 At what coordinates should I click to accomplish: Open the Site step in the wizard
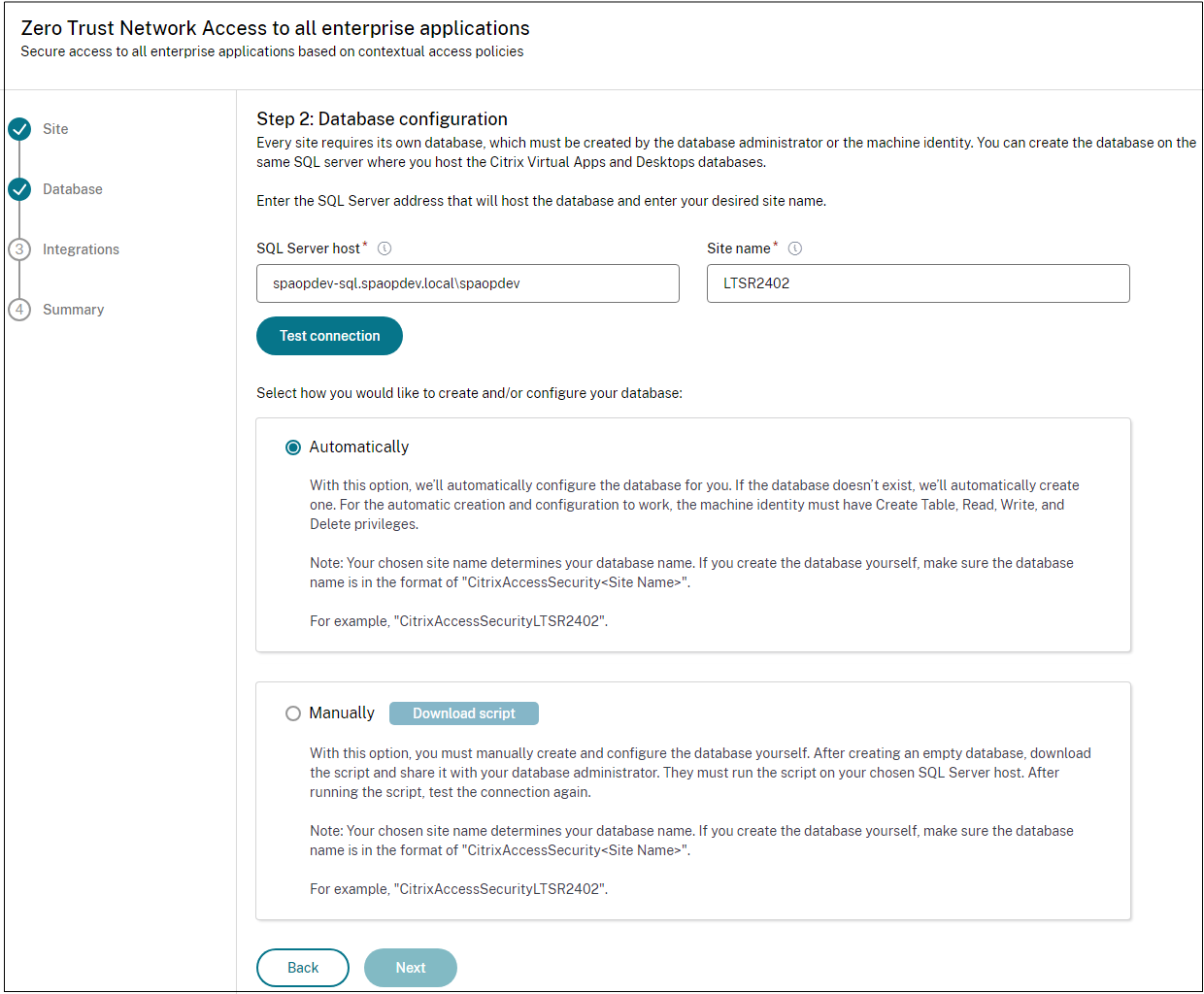point(55,129)
